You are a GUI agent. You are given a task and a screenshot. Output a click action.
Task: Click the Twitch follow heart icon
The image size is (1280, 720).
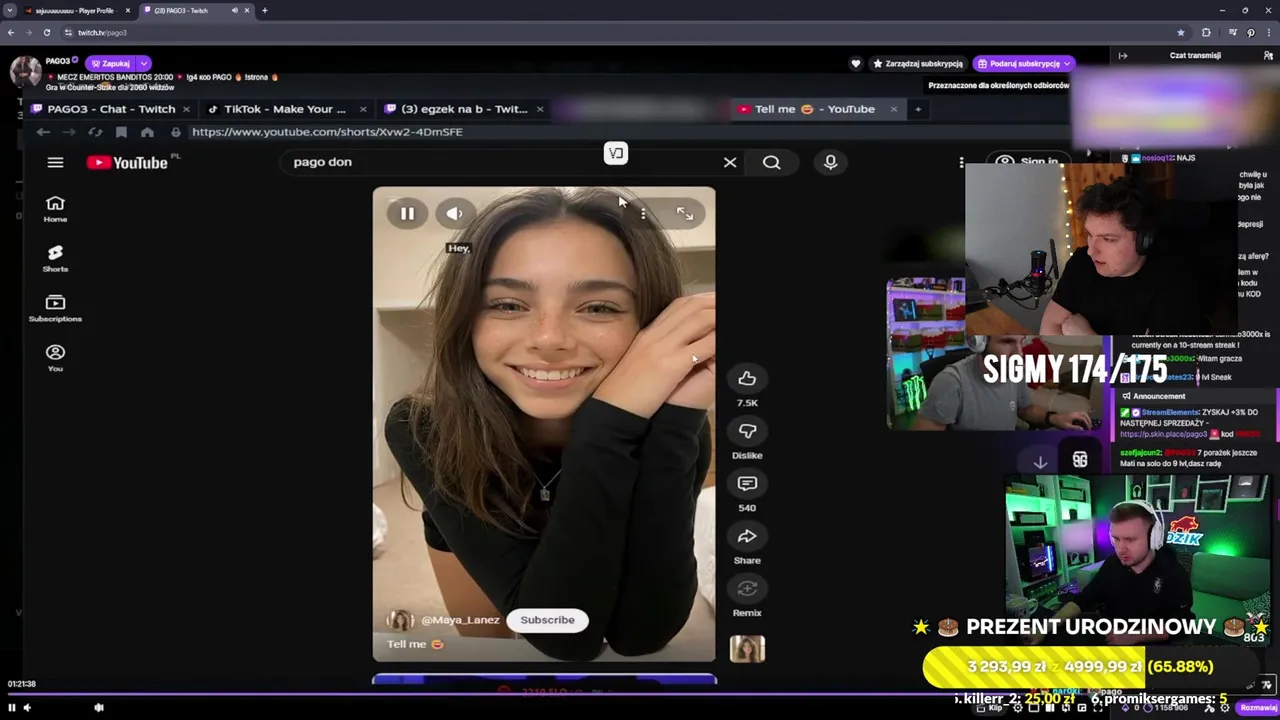(855, 63)
